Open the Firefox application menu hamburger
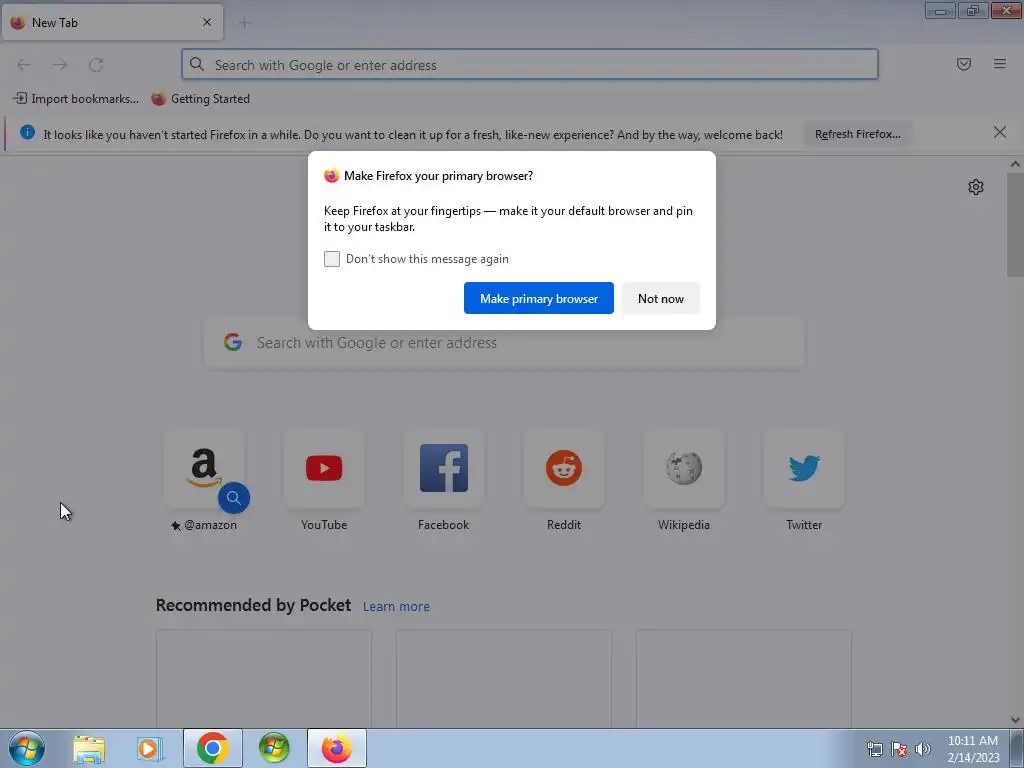Image resolution: width=1024 pixels, height=768 pixels. [x=1000, y=64]
